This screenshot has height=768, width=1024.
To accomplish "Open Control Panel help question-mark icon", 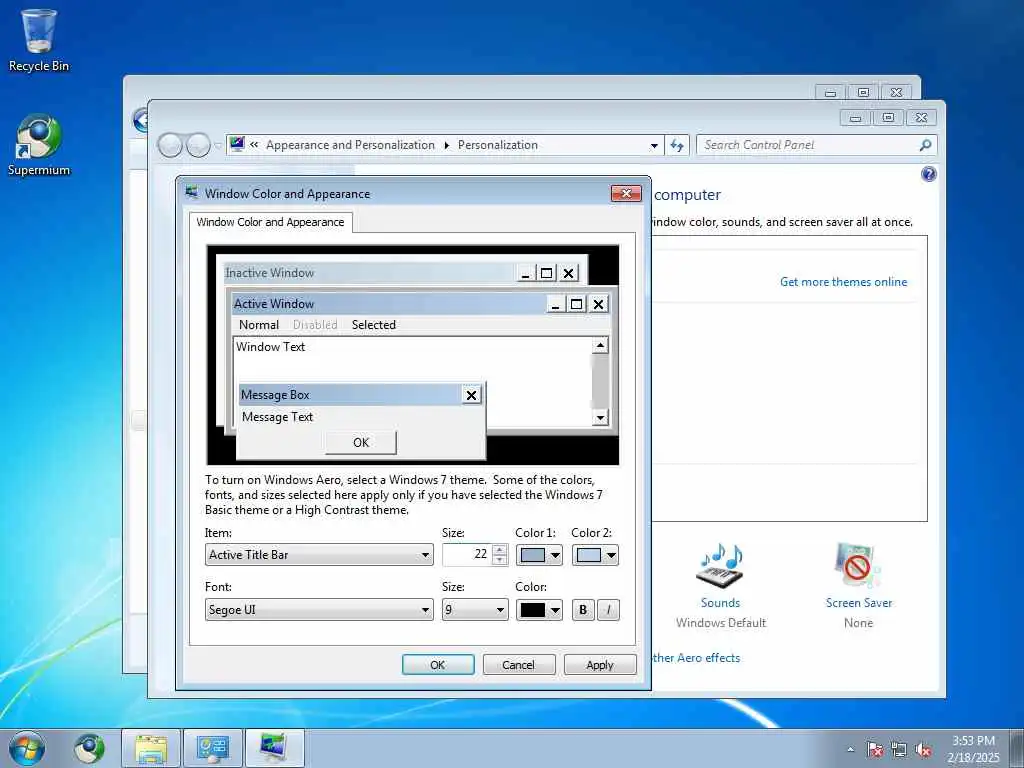I will pyautogui.click(x=929, y=174).
